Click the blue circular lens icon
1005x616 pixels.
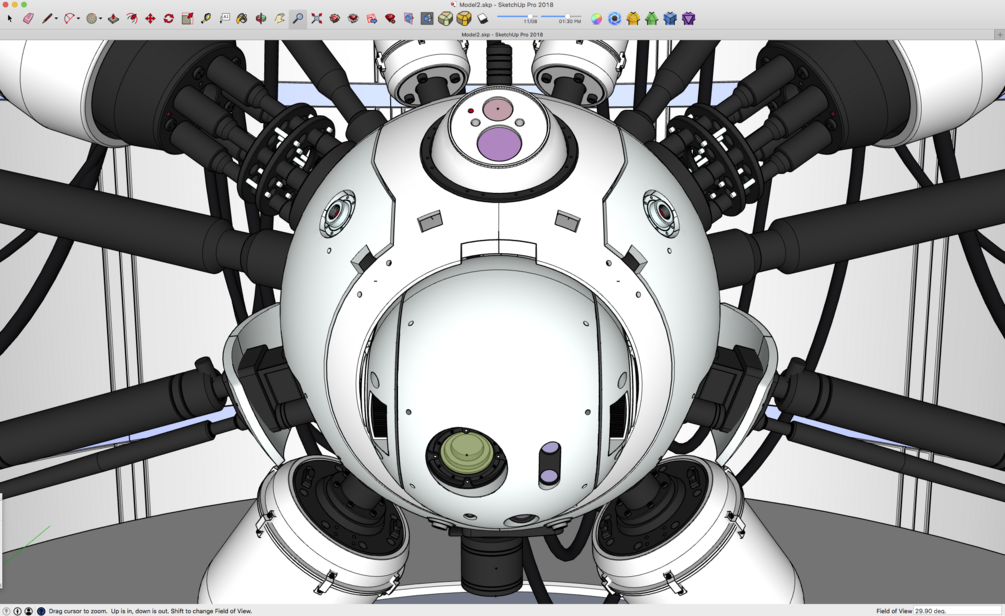[615, 19]
